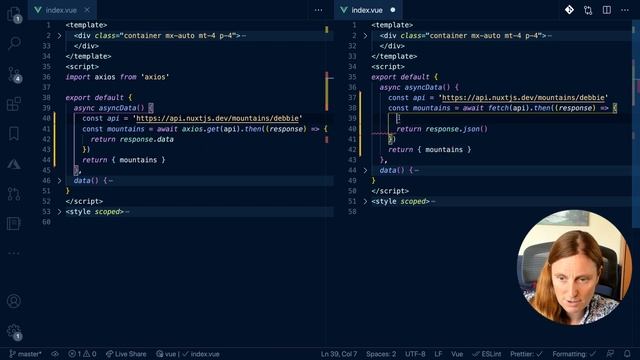This screenshot has width=640, height=360.
Task: Click the diamond git icon in editor toolbar
Action: 569,10
